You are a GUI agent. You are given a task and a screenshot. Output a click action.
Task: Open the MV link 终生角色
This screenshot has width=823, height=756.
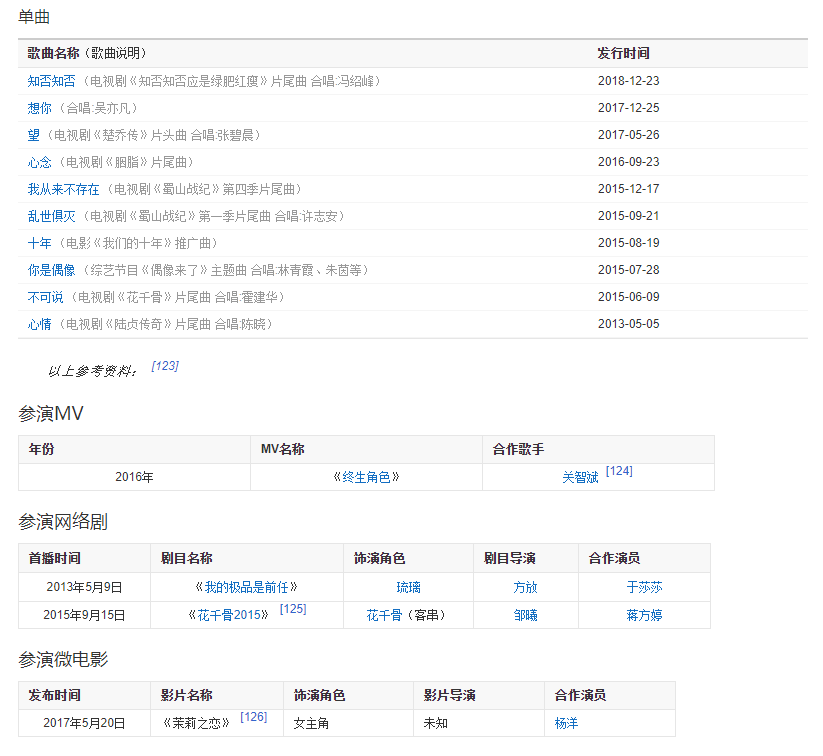(x=366, y=478)
